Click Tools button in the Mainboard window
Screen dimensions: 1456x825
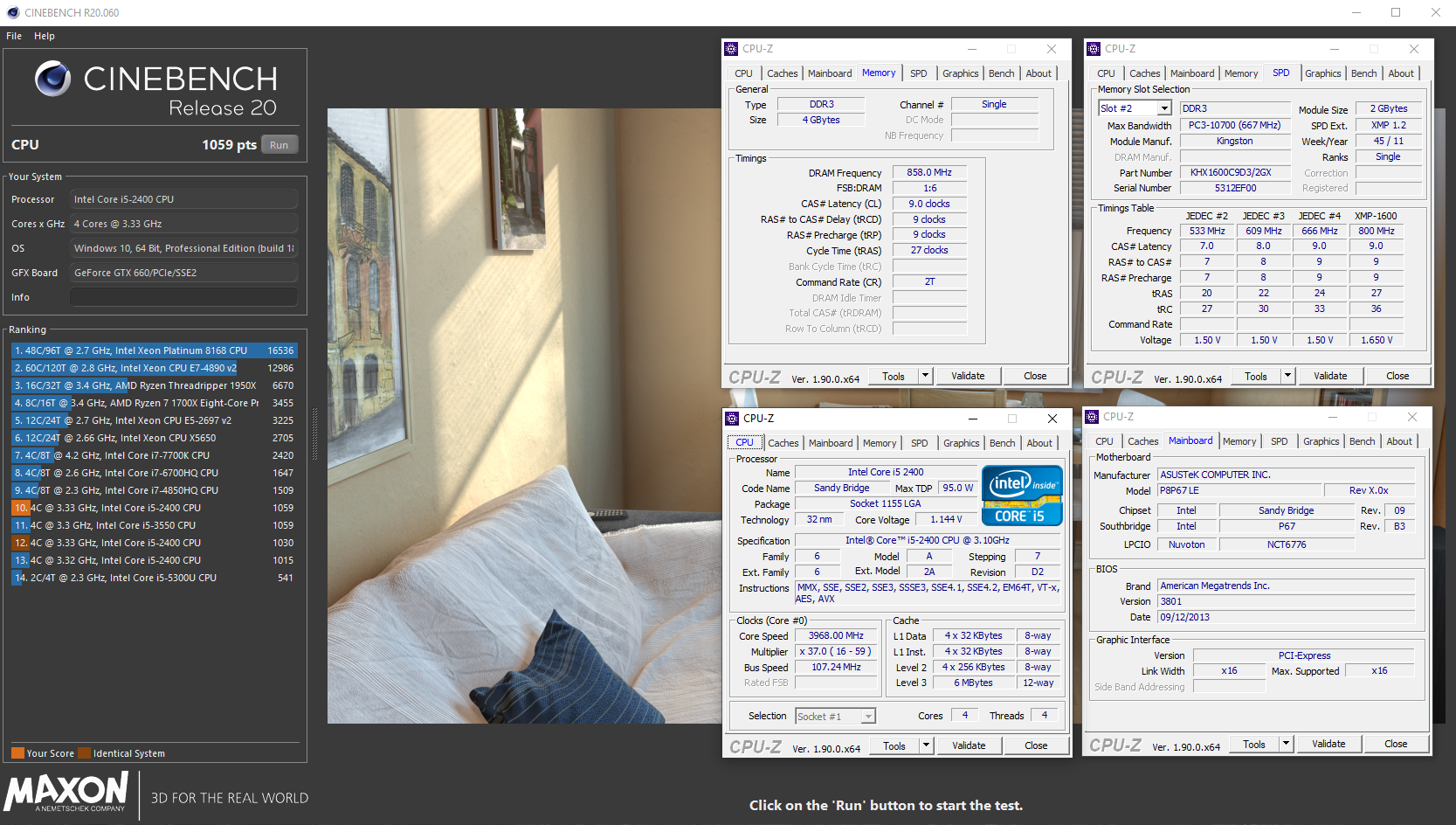1254,744
